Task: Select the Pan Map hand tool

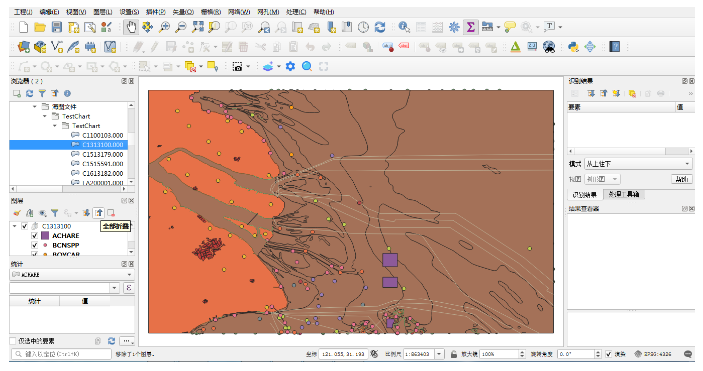Action: (x=131, y=27)
